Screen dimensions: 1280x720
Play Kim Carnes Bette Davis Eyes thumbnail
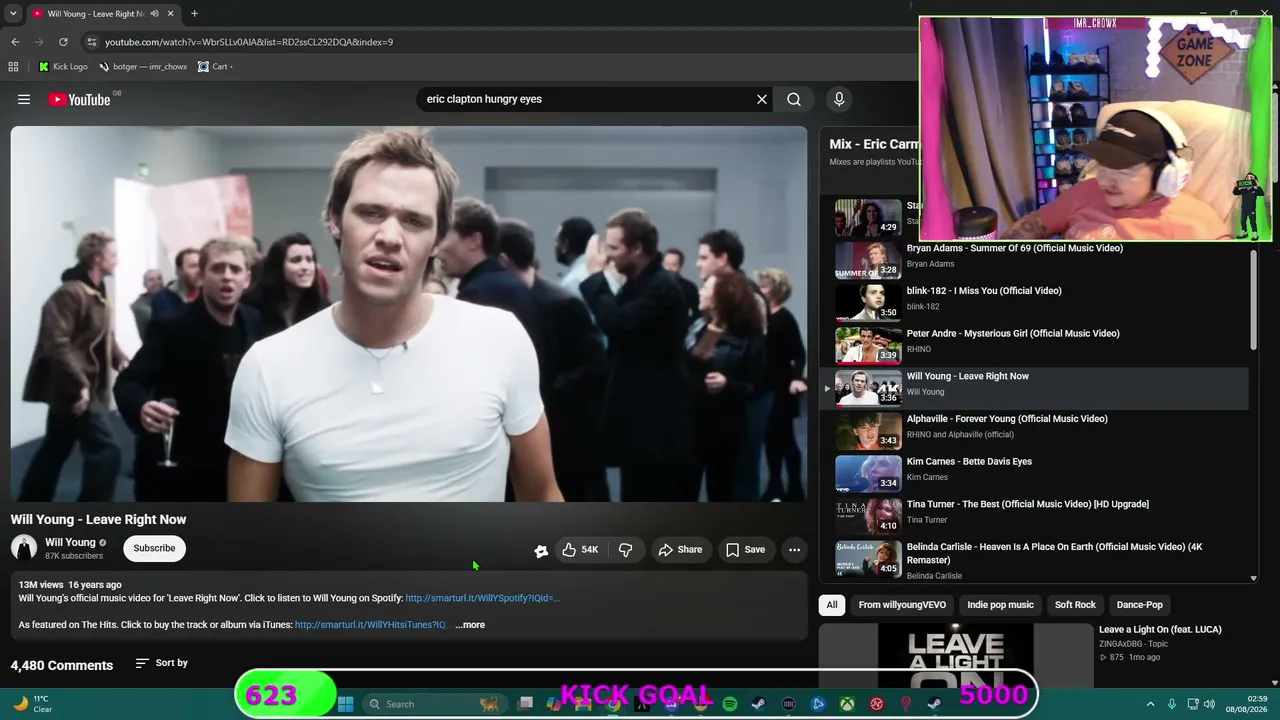pos(868,473)
